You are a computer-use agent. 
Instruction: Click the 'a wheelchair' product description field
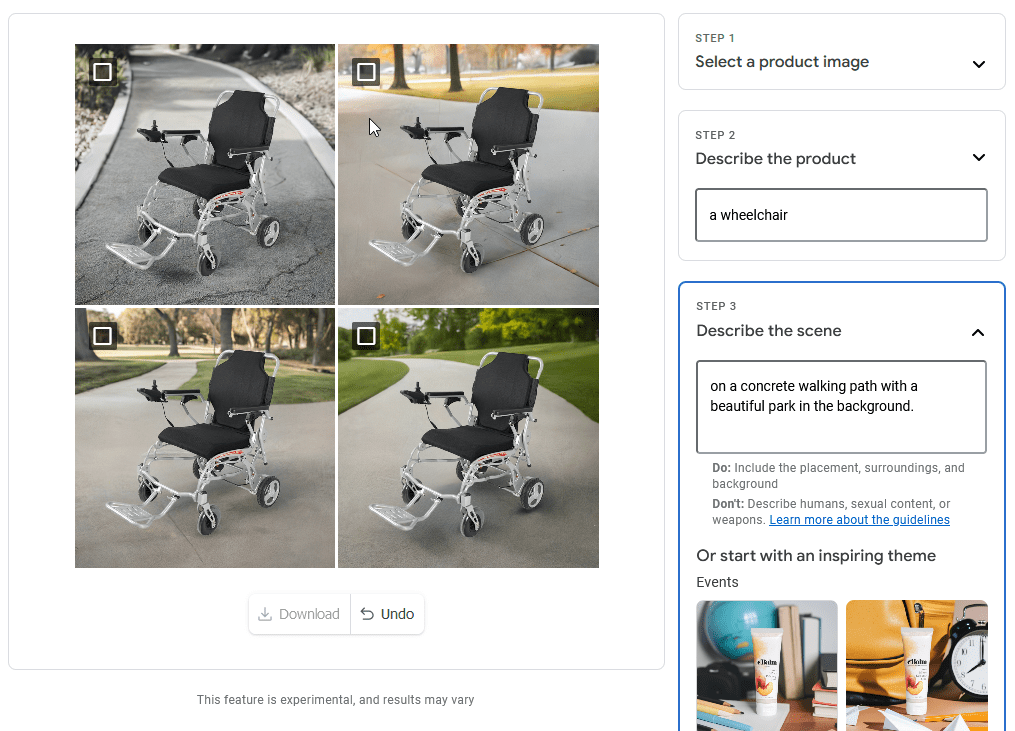click(841, 215)
